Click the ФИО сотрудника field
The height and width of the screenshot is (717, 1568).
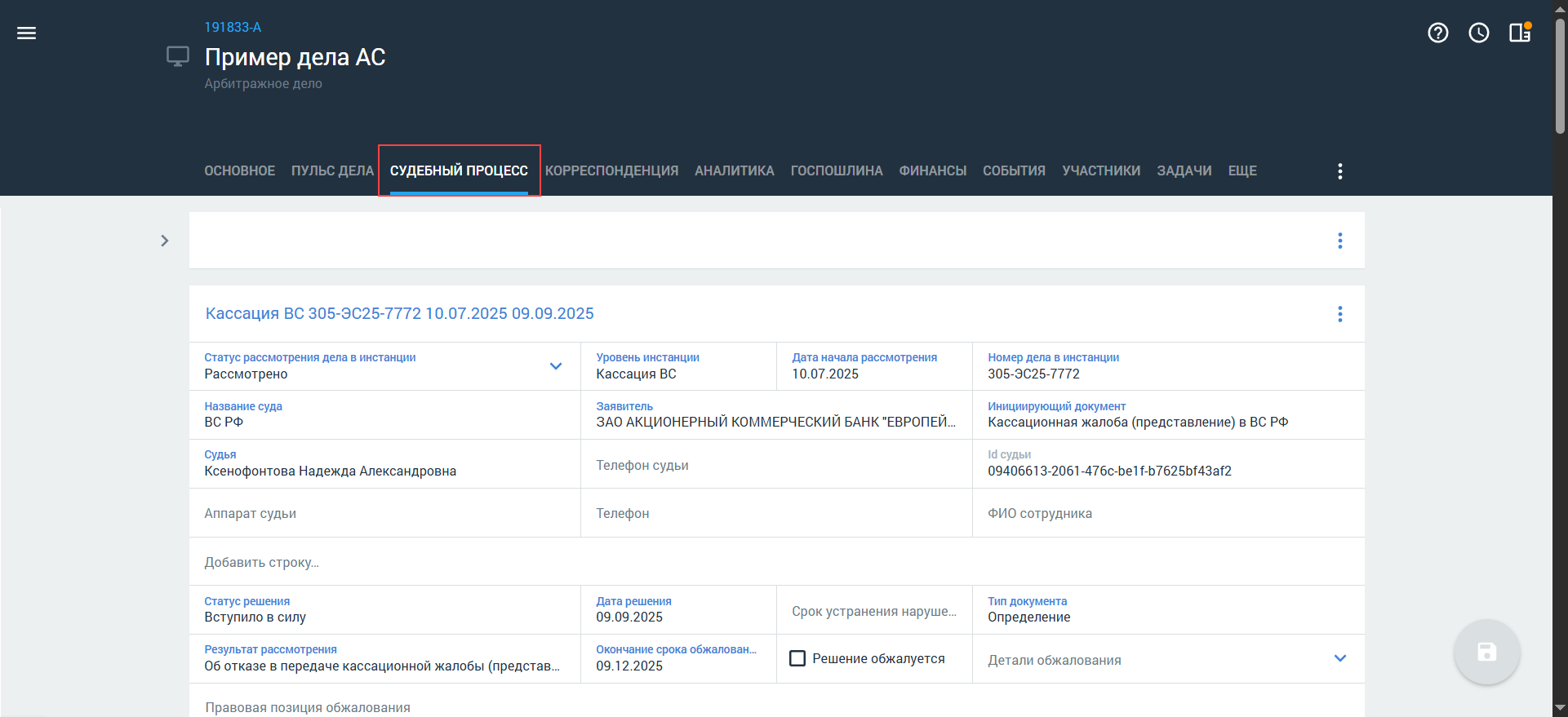1168,513
